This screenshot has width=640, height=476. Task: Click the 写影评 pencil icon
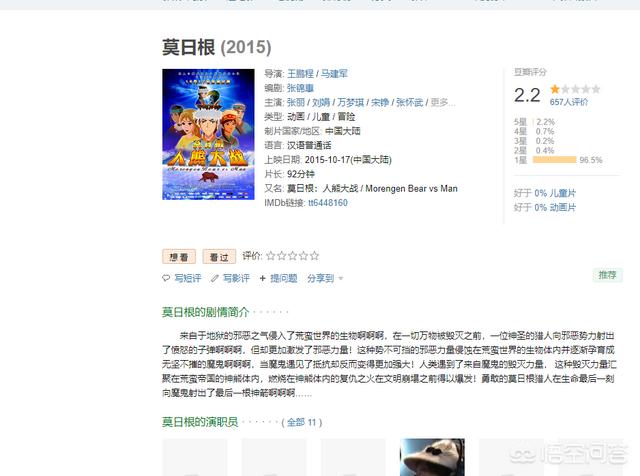coord(215,278)
